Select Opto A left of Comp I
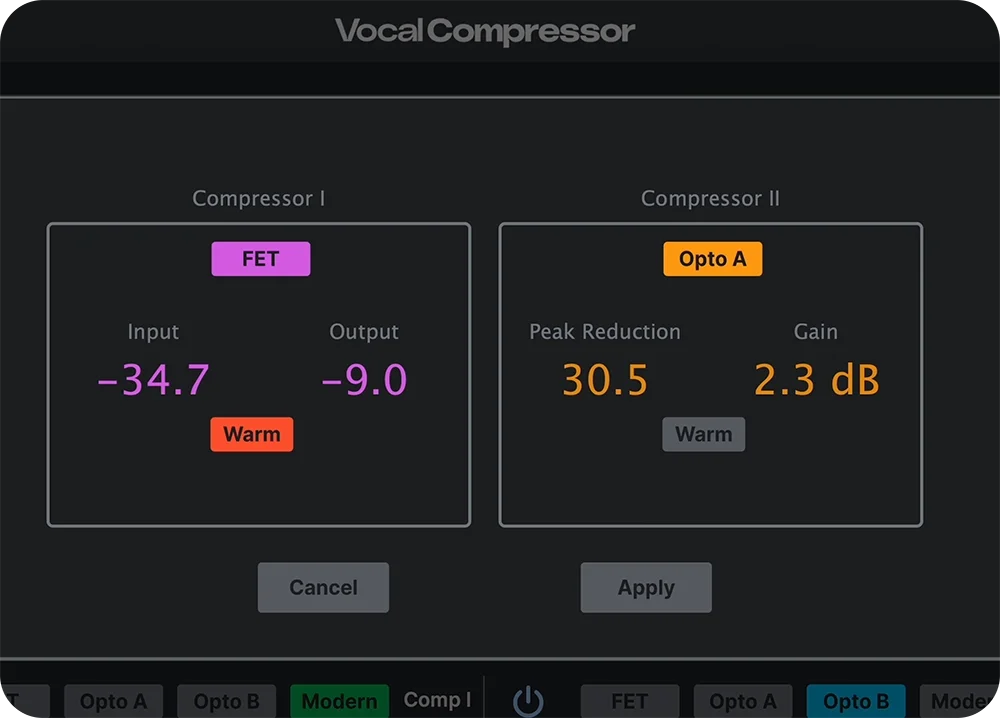The width and height of the screenshot is (1000, 718). (114, 701)
